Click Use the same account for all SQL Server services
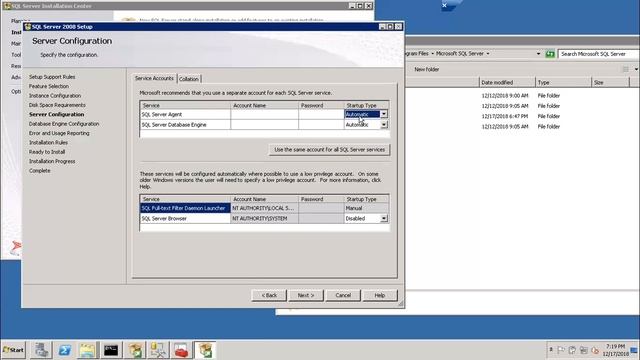This screenshot has height=360, width=640. pos(329,150)
